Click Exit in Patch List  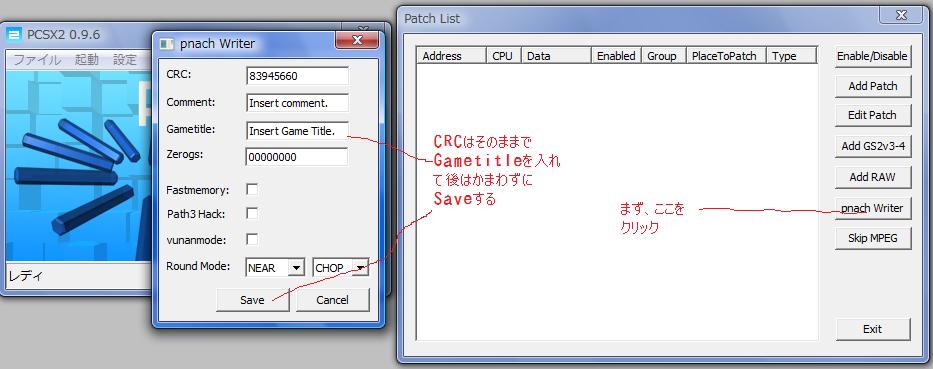point(872,329)
